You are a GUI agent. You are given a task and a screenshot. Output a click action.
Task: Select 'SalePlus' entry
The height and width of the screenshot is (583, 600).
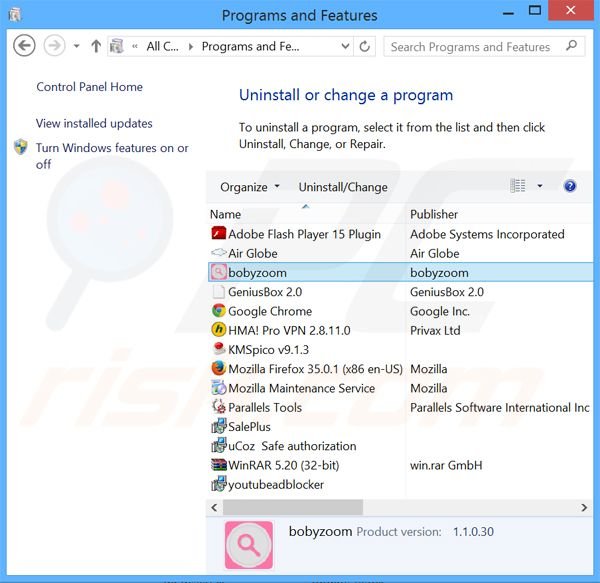249,427
